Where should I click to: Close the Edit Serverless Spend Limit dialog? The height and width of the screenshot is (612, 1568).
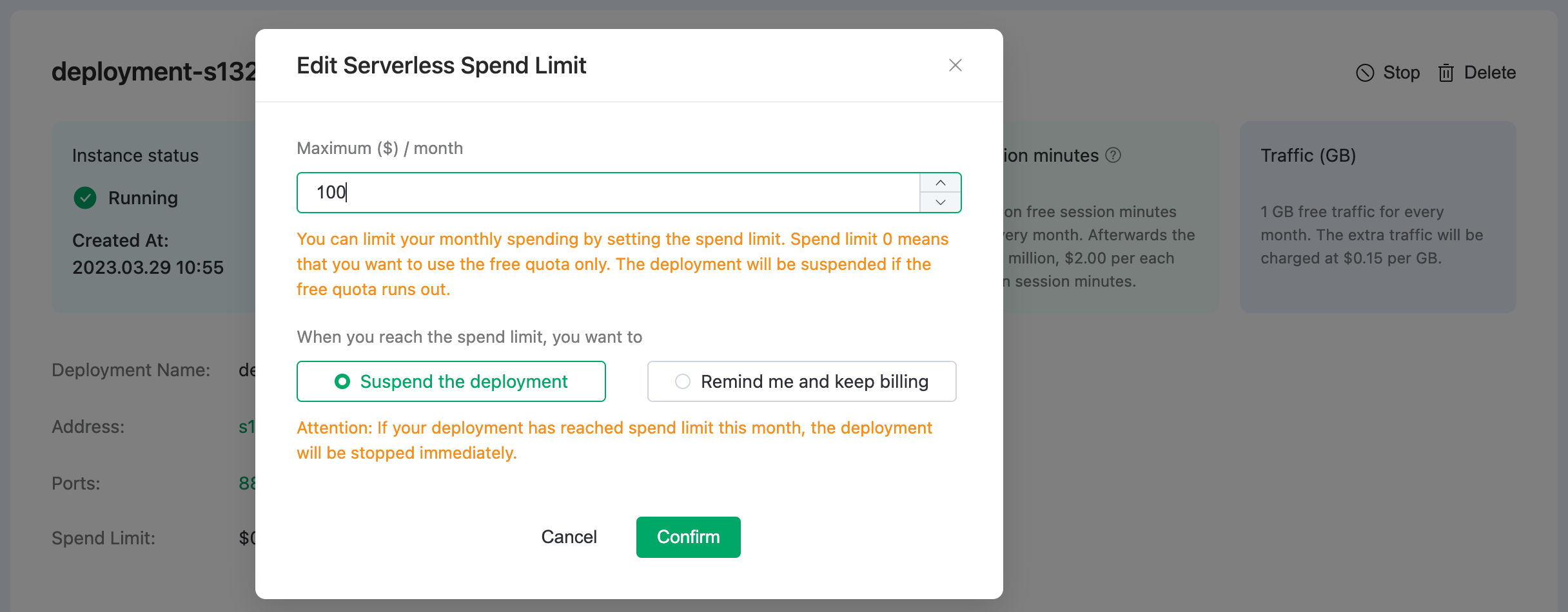click(955, 65)
